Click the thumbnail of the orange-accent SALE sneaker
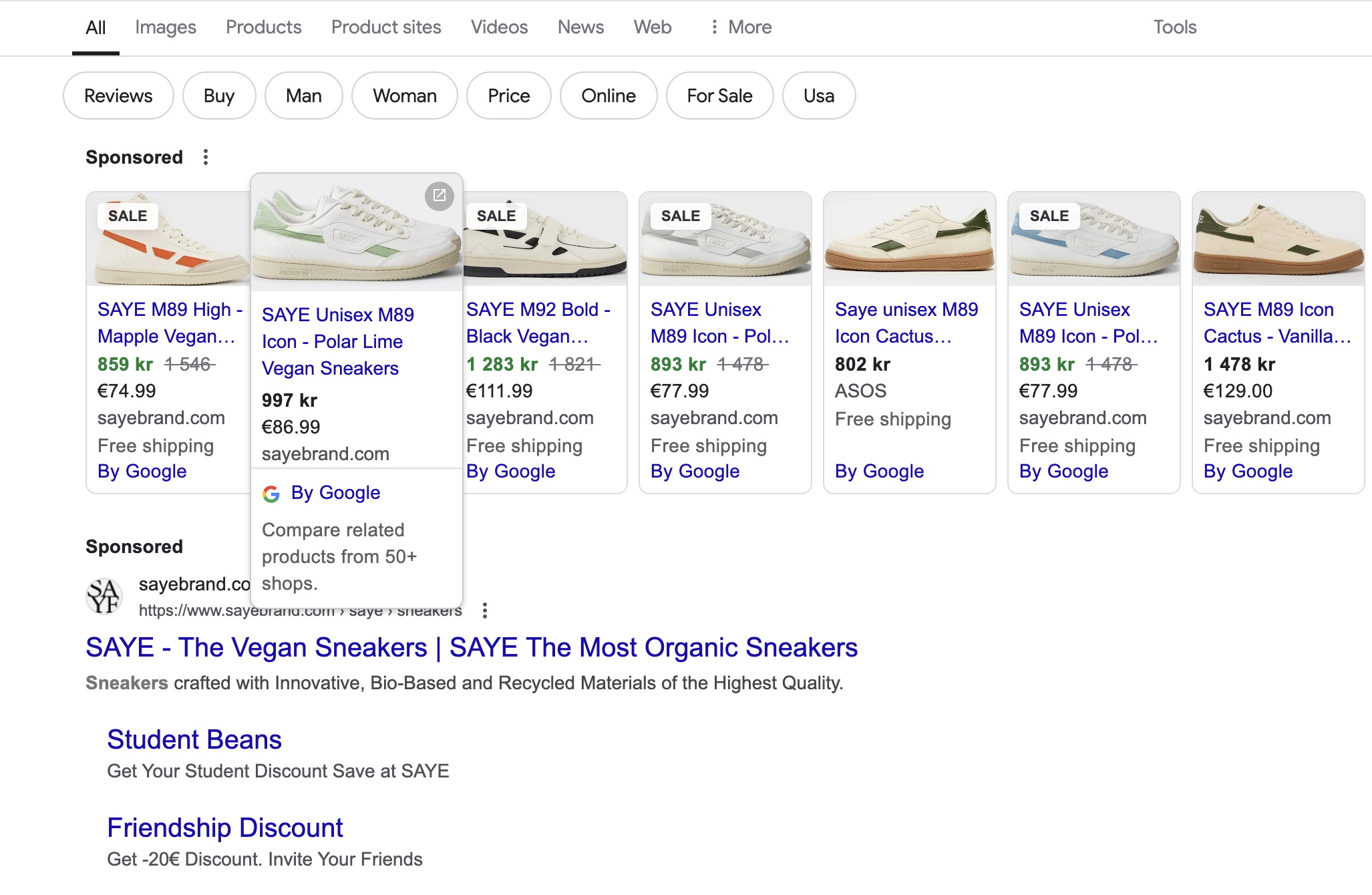The width and height of the screenshot is (1372, 895). coord(167,240)
